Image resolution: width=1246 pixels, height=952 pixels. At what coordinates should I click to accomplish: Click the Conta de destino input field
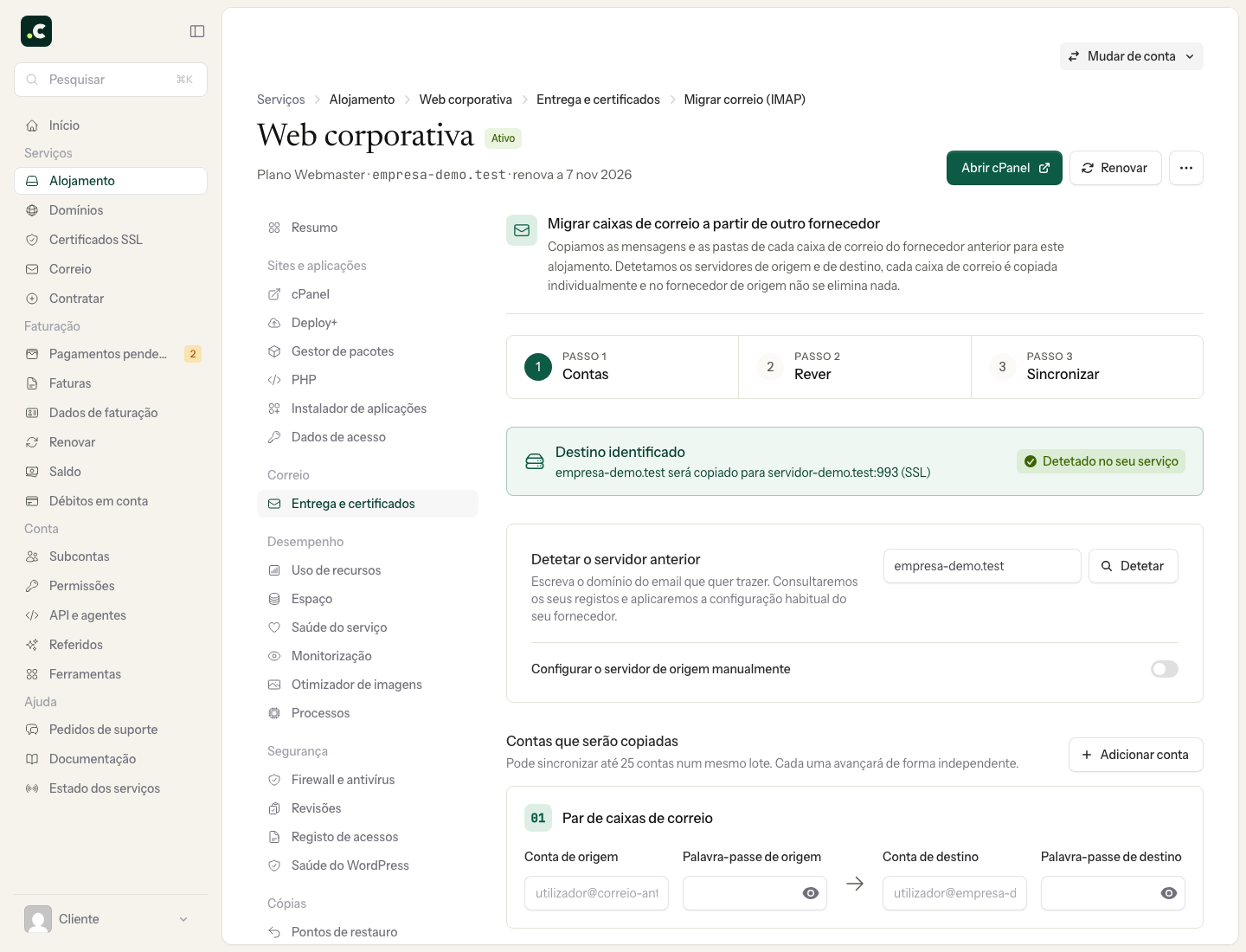tap(954, 893)
